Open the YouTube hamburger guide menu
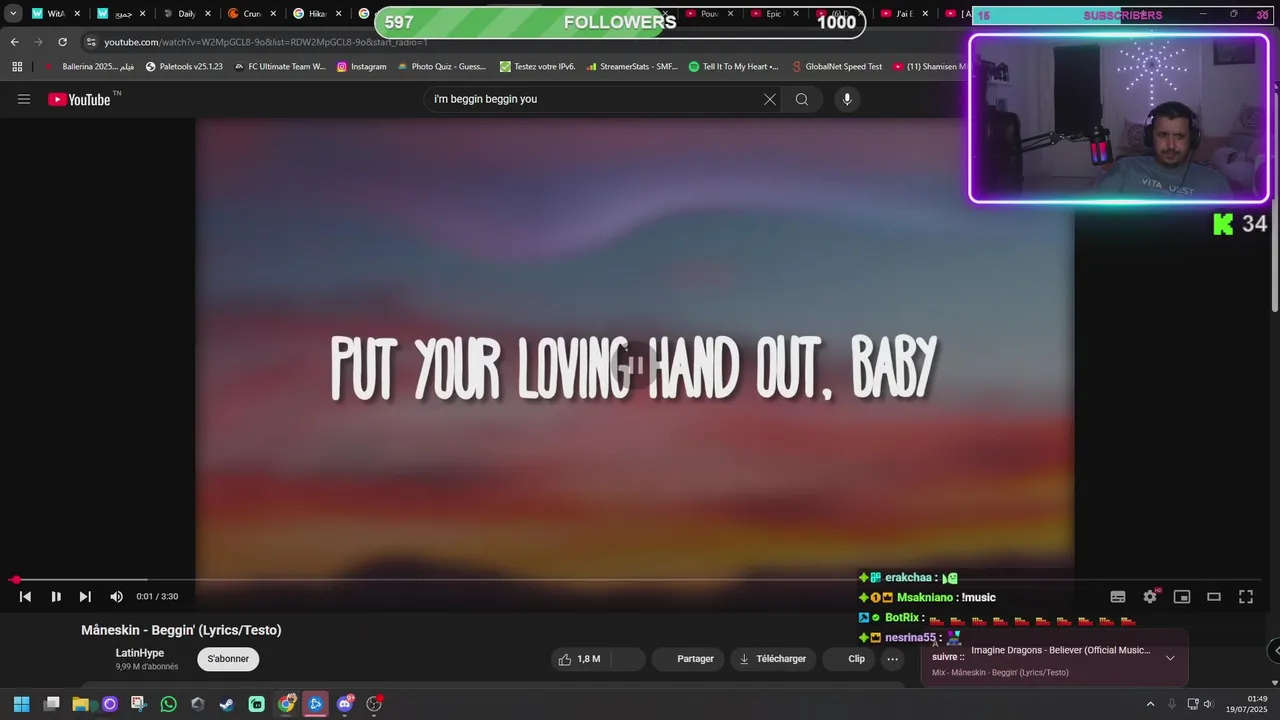 (24, 99)
